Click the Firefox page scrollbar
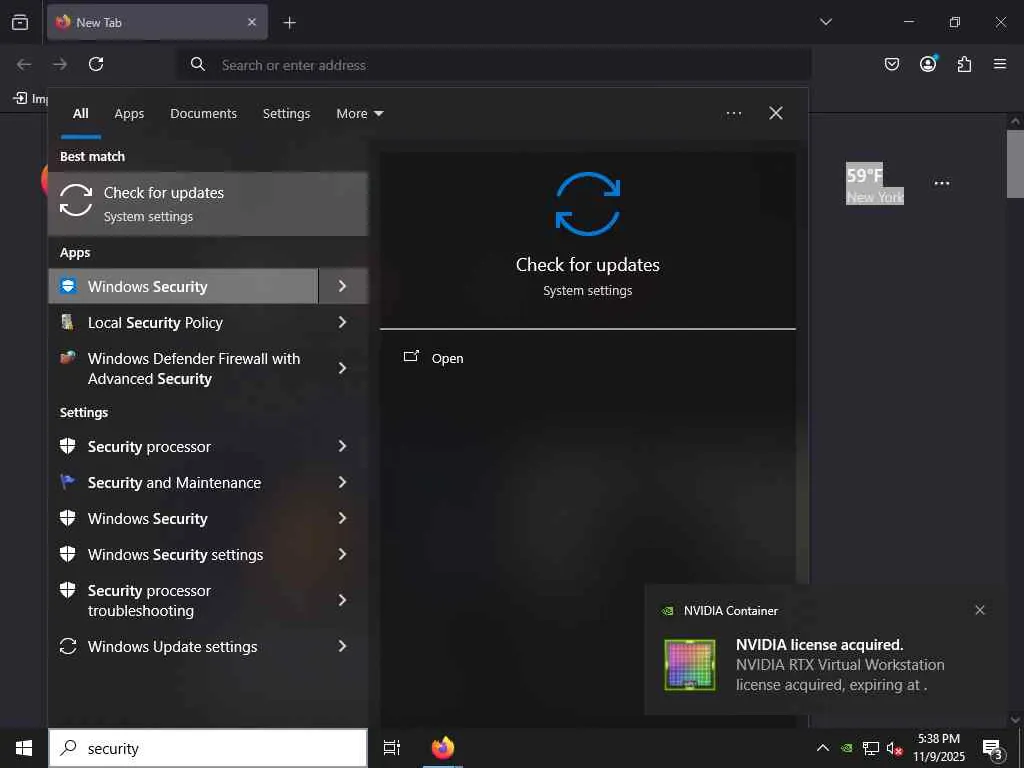 point(1015,163)
